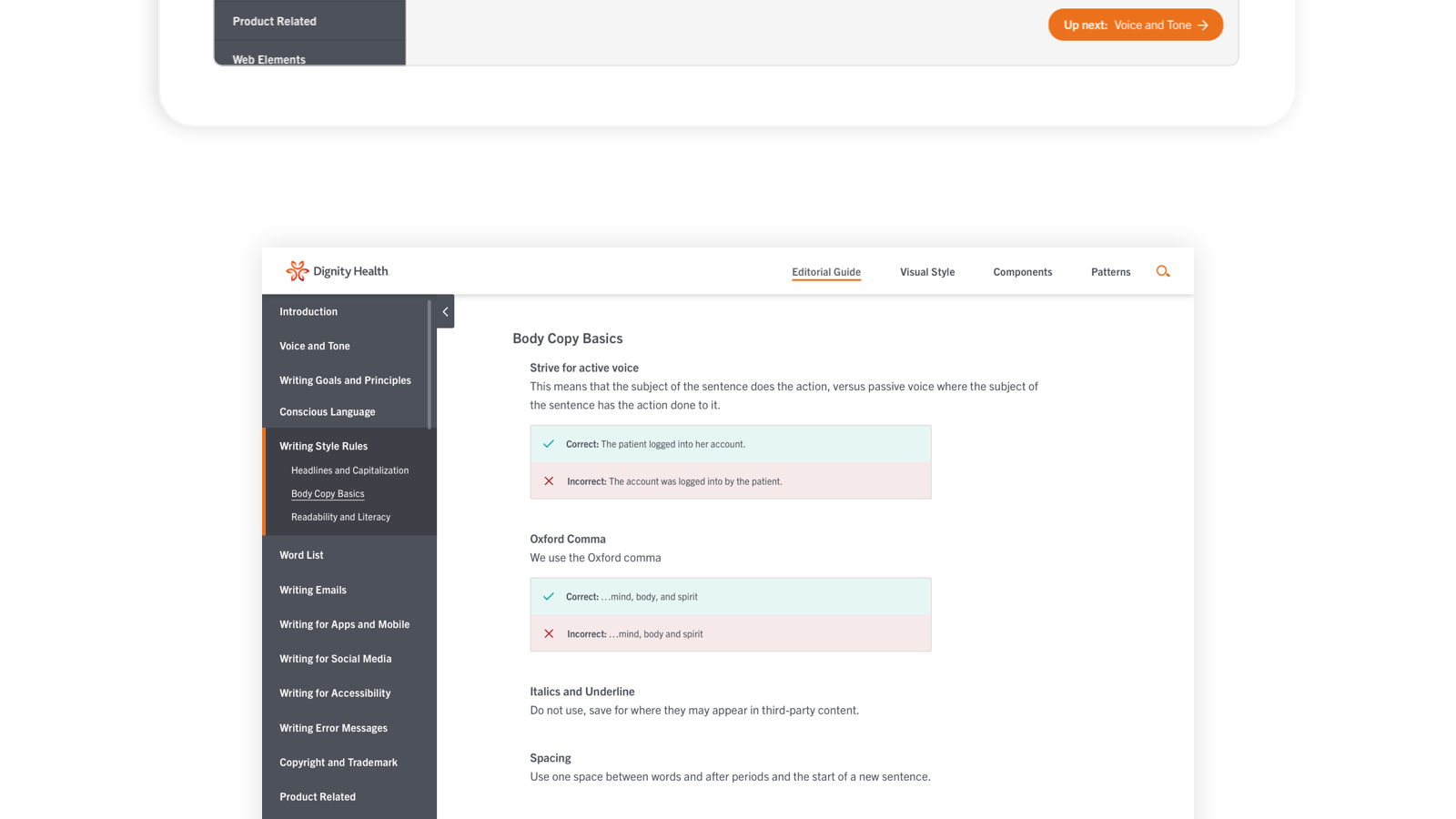The height and width of the screenshot is (819, 1456).
Task: Click 'Correct: The patient logged into her account.'
Action: pos(655,444)
